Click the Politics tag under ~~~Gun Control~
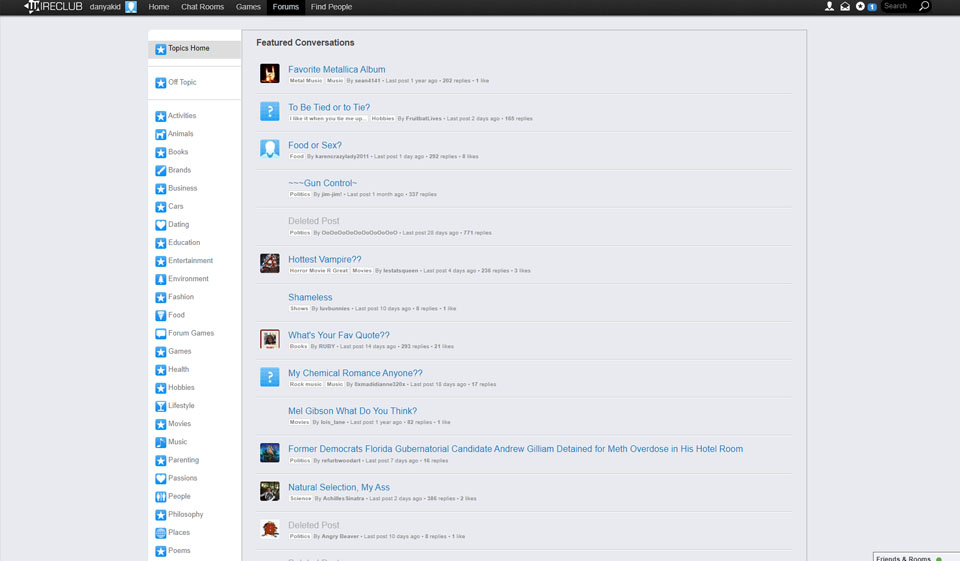 tap(300, 195)
